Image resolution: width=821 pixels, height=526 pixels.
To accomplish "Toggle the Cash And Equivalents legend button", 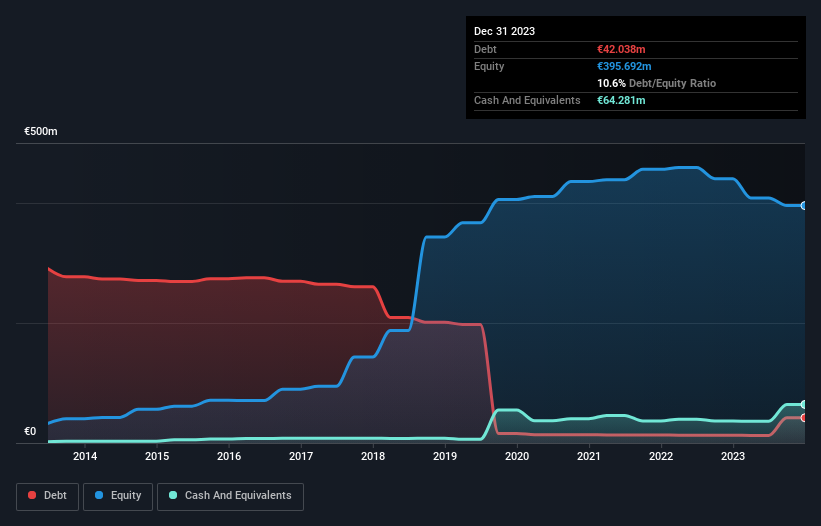I will pyautogui.click(x=230, y=496).
